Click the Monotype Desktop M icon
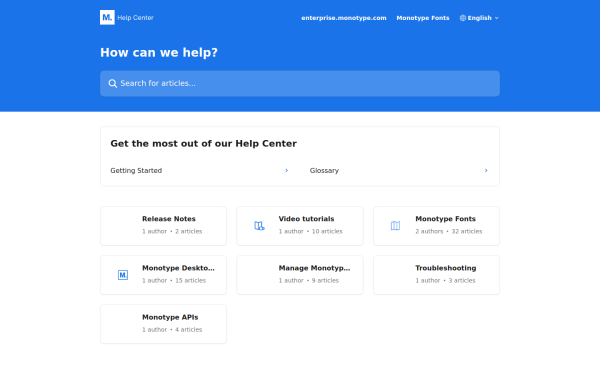600x375 pixels. pos(123,275)
